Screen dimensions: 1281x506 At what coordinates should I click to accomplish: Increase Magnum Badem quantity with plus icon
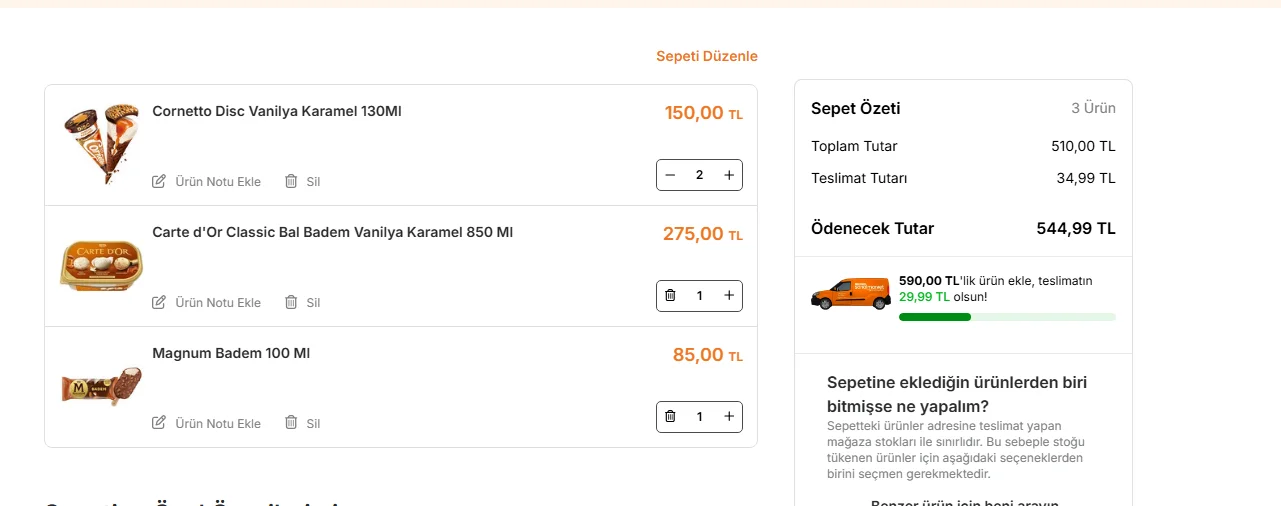(729, 417)
